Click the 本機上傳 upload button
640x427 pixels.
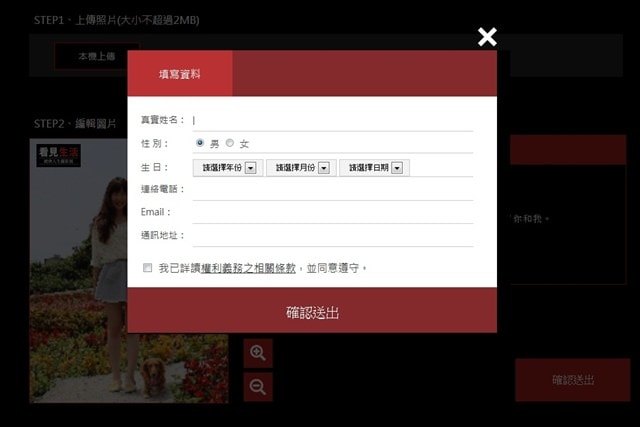97,57
